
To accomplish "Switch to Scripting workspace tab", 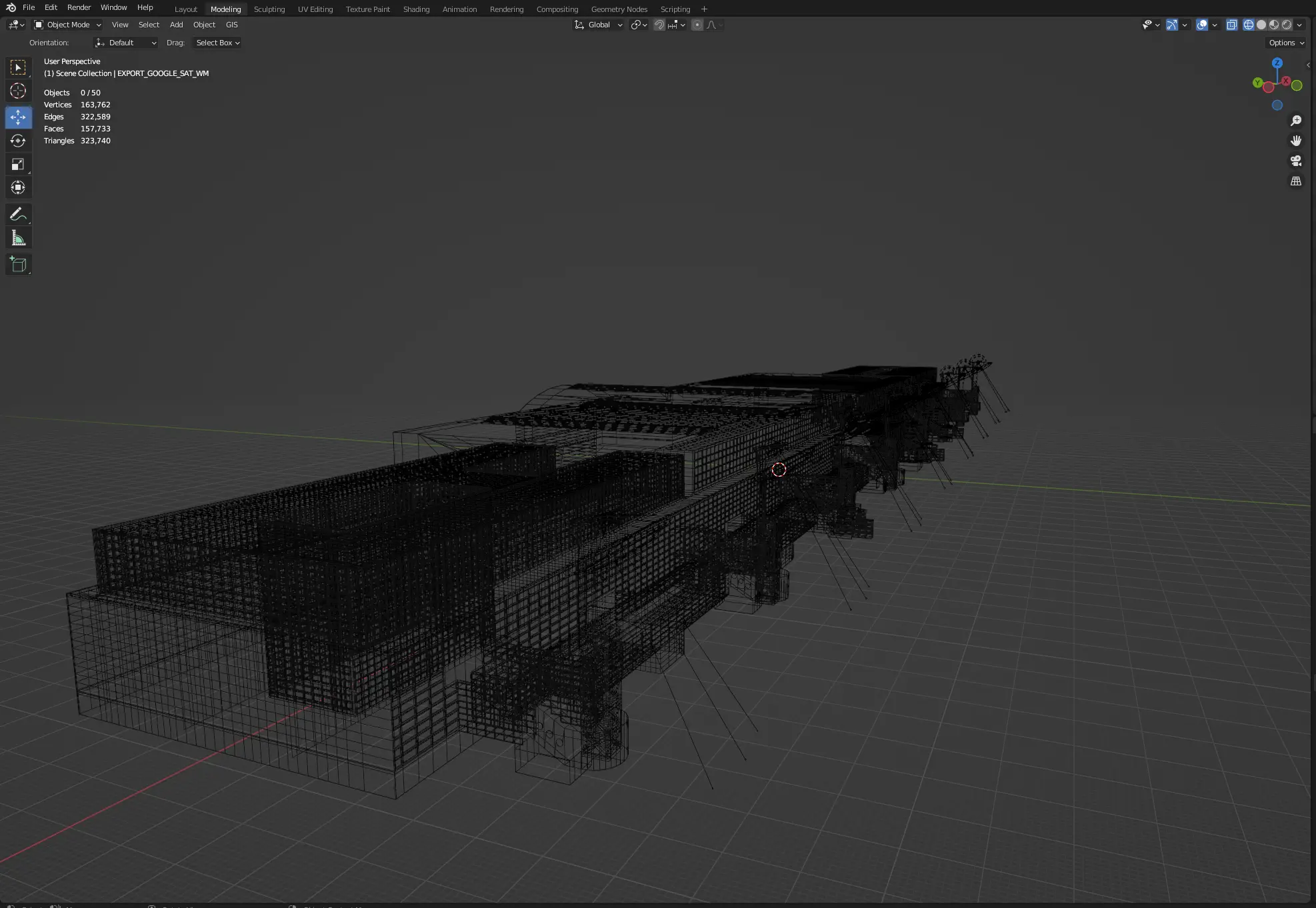I will (675, 9).
